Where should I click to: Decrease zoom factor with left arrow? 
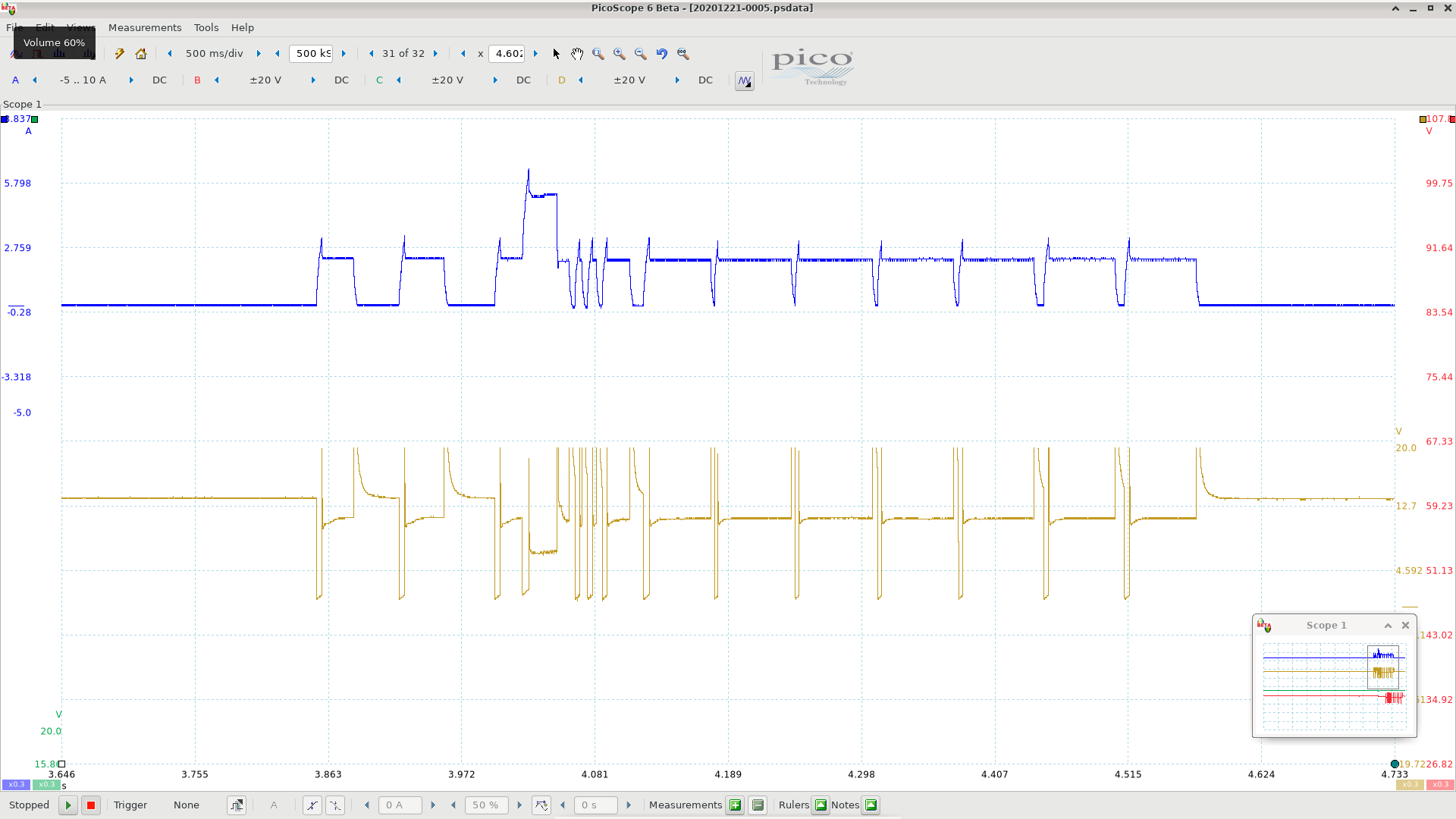463,54
